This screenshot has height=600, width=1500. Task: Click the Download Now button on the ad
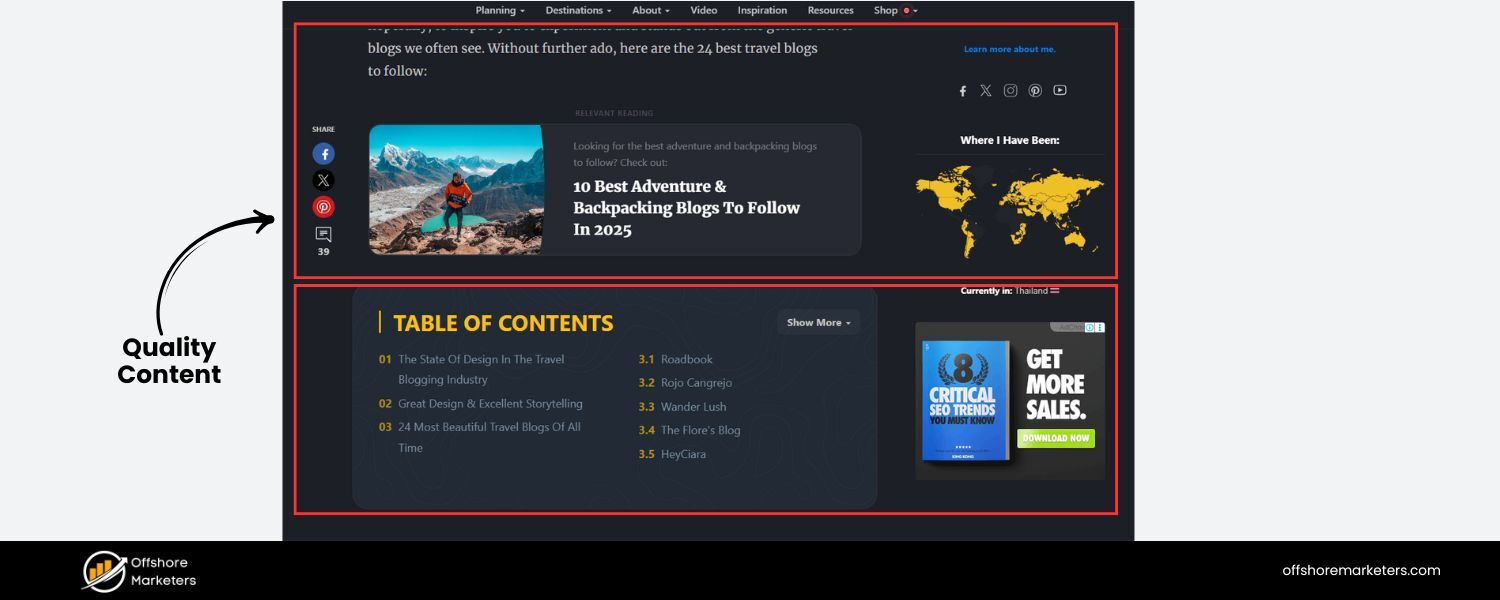[1055, 438]
